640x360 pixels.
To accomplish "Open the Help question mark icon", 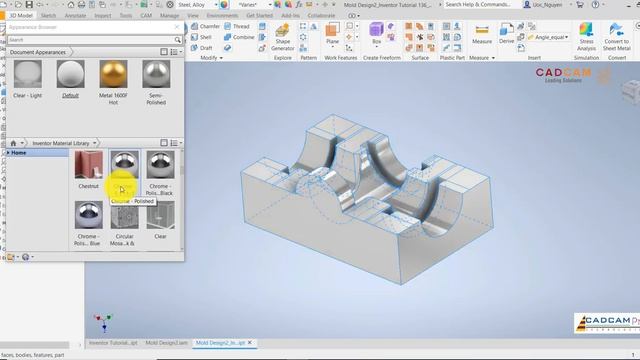I will [596, 5].
